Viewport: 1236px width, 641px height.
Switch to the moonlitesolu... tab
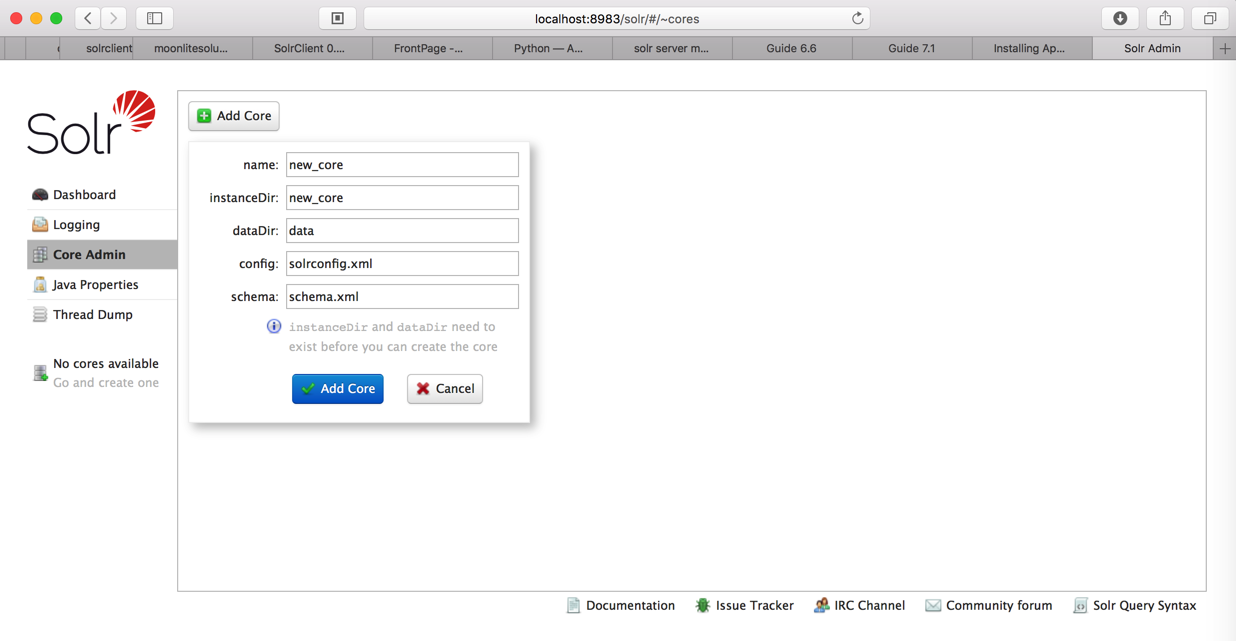[x=192, y=48]
